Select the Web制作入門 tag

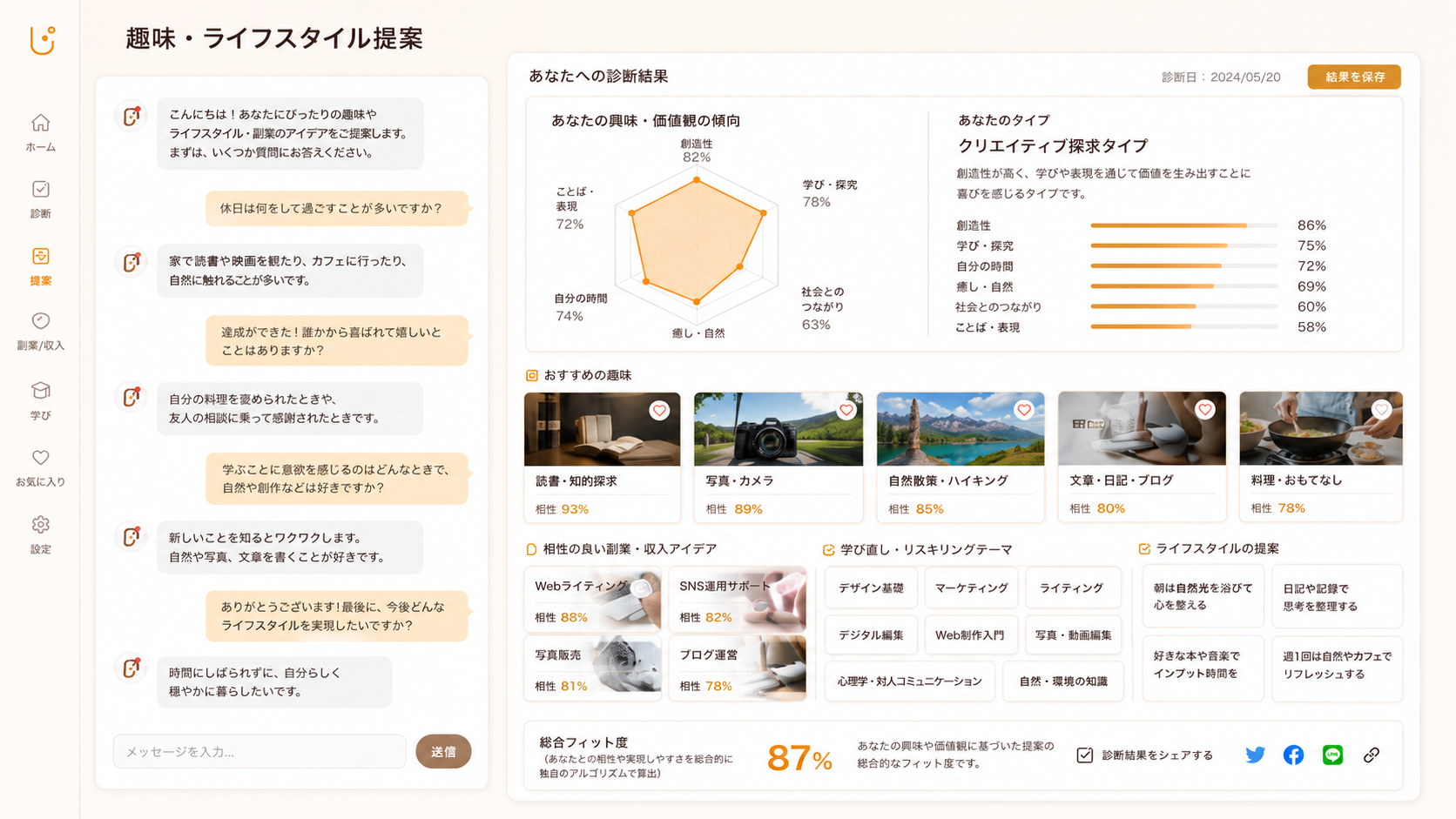tap(971, 634)
